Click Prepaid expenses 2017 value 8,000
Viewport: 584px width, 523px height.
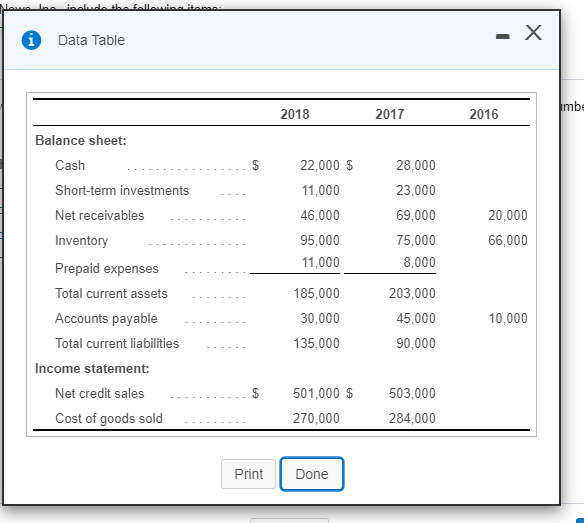(419, 262)
